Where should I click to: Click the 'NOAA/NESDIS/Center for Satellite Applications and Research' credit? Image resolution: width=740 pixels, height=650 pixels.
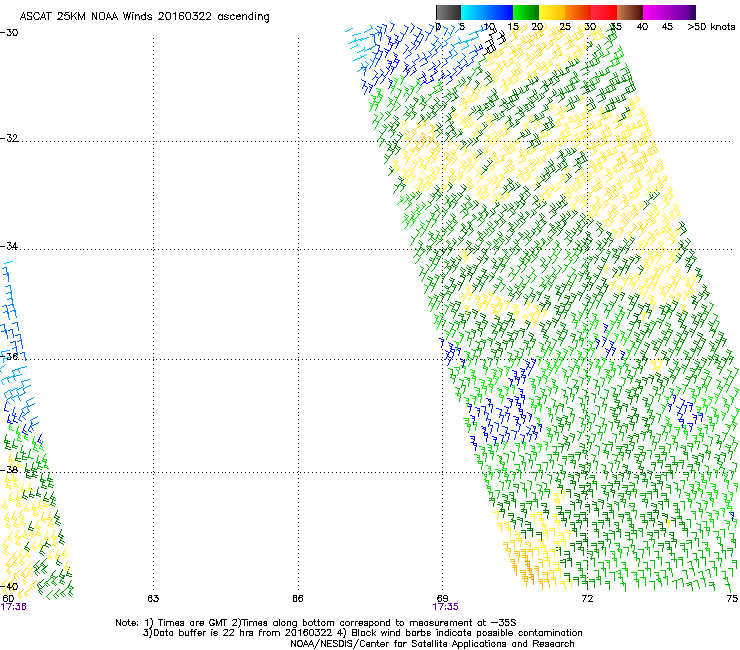[x=432, y=644]
